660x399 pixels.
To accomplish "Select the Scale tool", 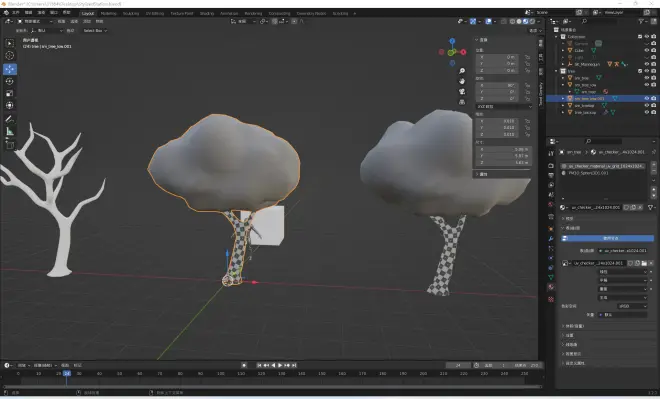I will tap(10, 93).
